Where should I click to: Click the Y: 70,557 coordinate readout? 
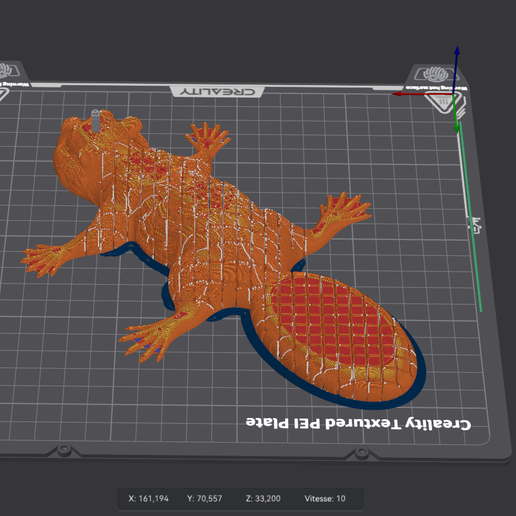(204, 499)
